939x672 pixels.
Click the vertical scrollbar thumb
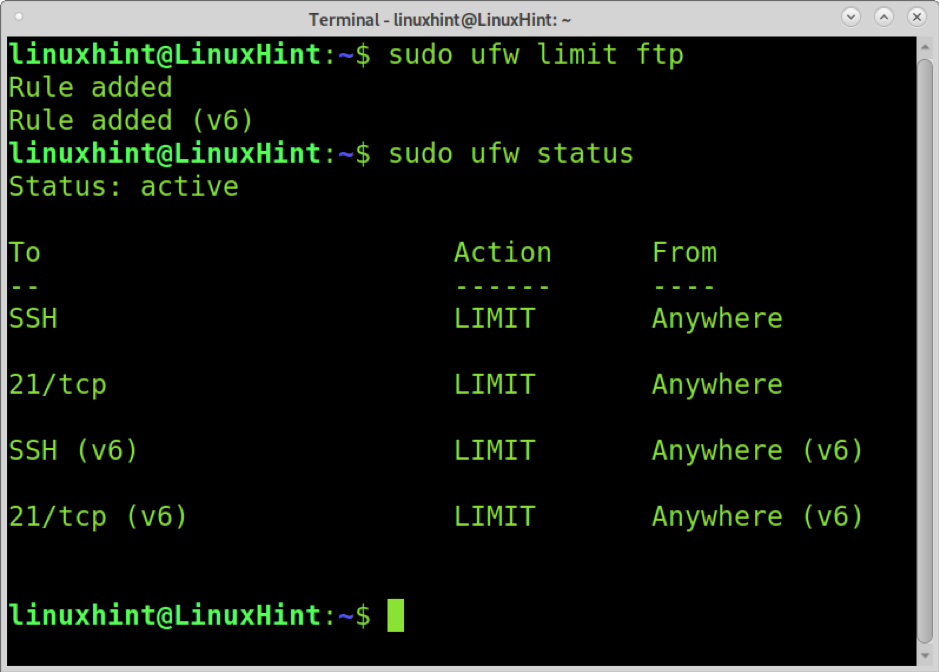tap(925, 350)
